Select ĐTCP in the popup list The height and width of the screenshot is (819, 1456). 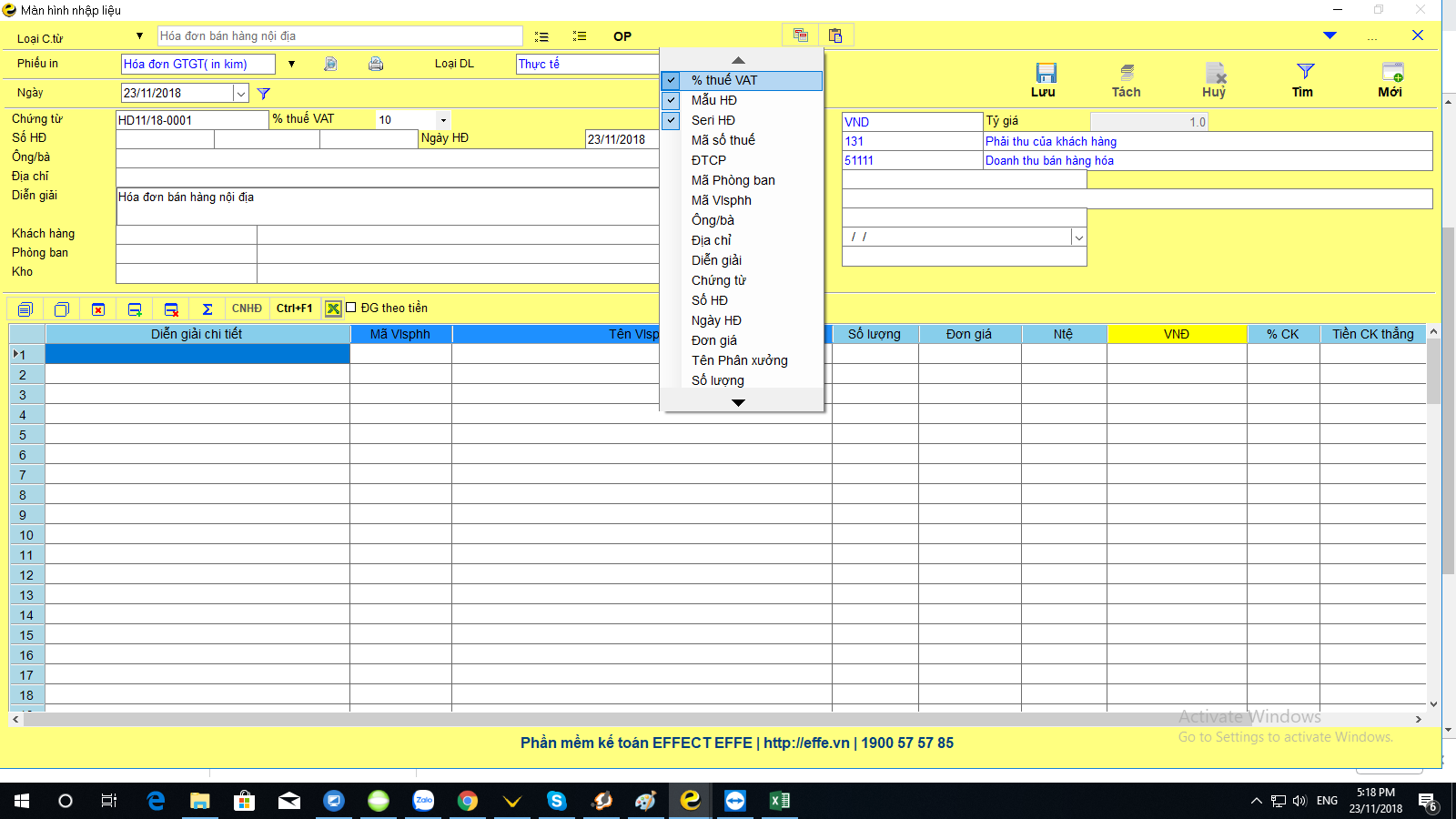point(709,160)
